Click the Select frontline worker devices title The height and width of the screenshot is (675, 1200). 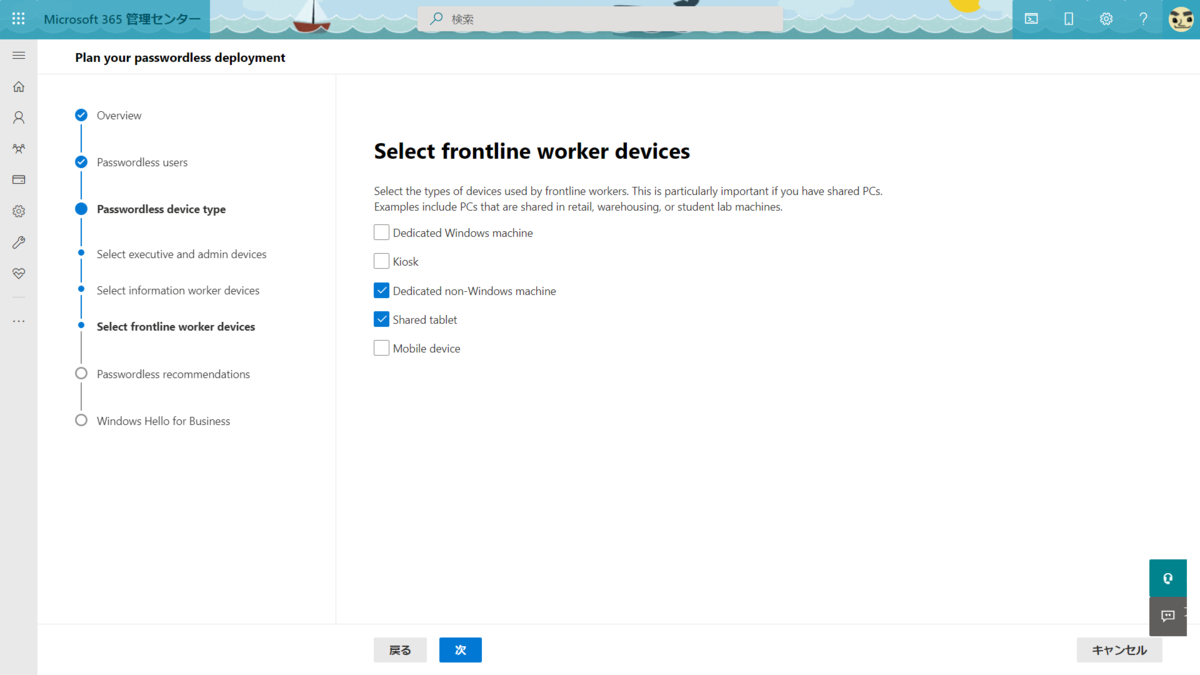[532, 151]
